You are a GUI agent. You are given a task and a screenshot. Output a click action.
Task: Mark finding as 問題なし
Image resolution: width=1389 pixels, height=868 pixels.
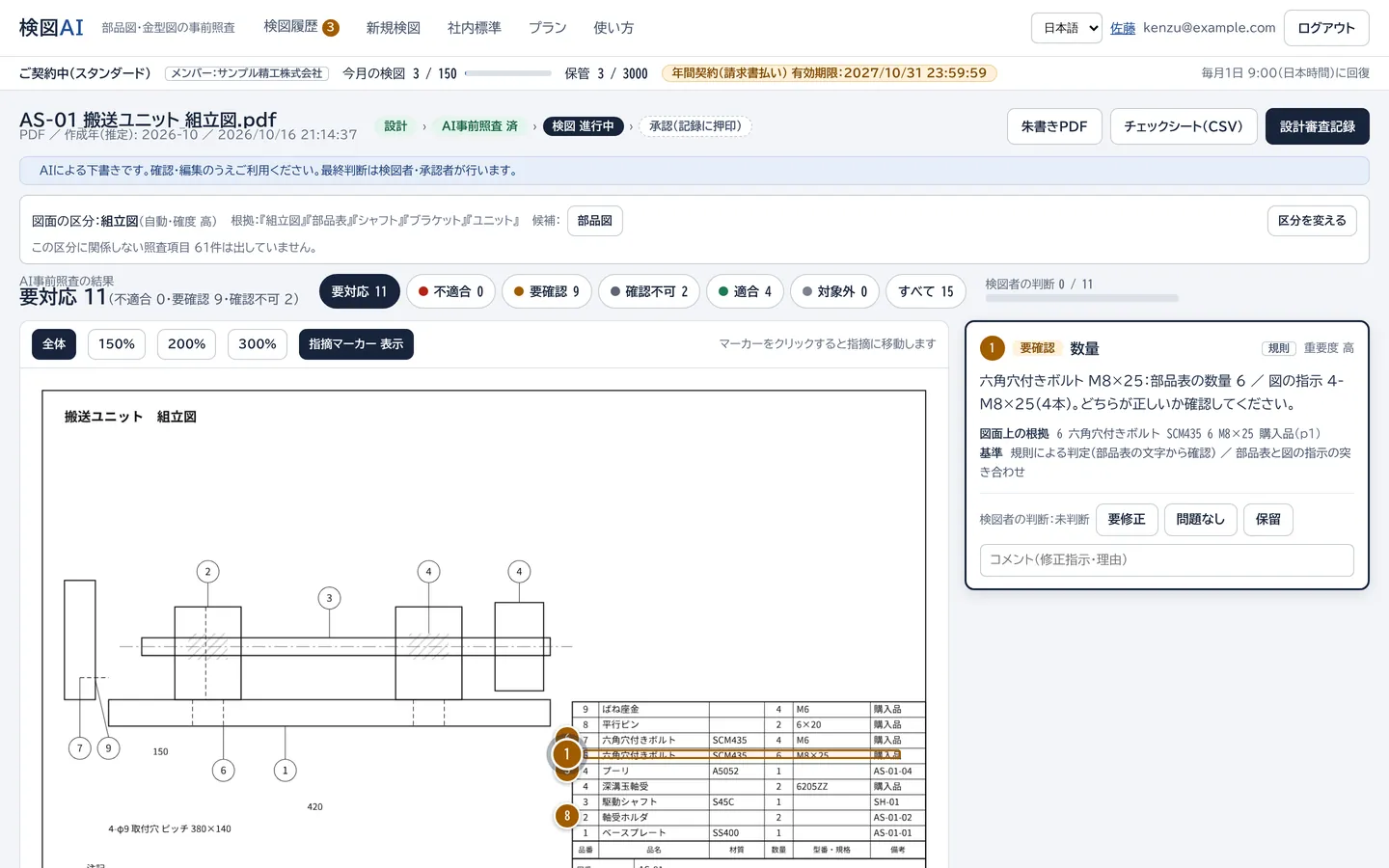point(1201,520)
